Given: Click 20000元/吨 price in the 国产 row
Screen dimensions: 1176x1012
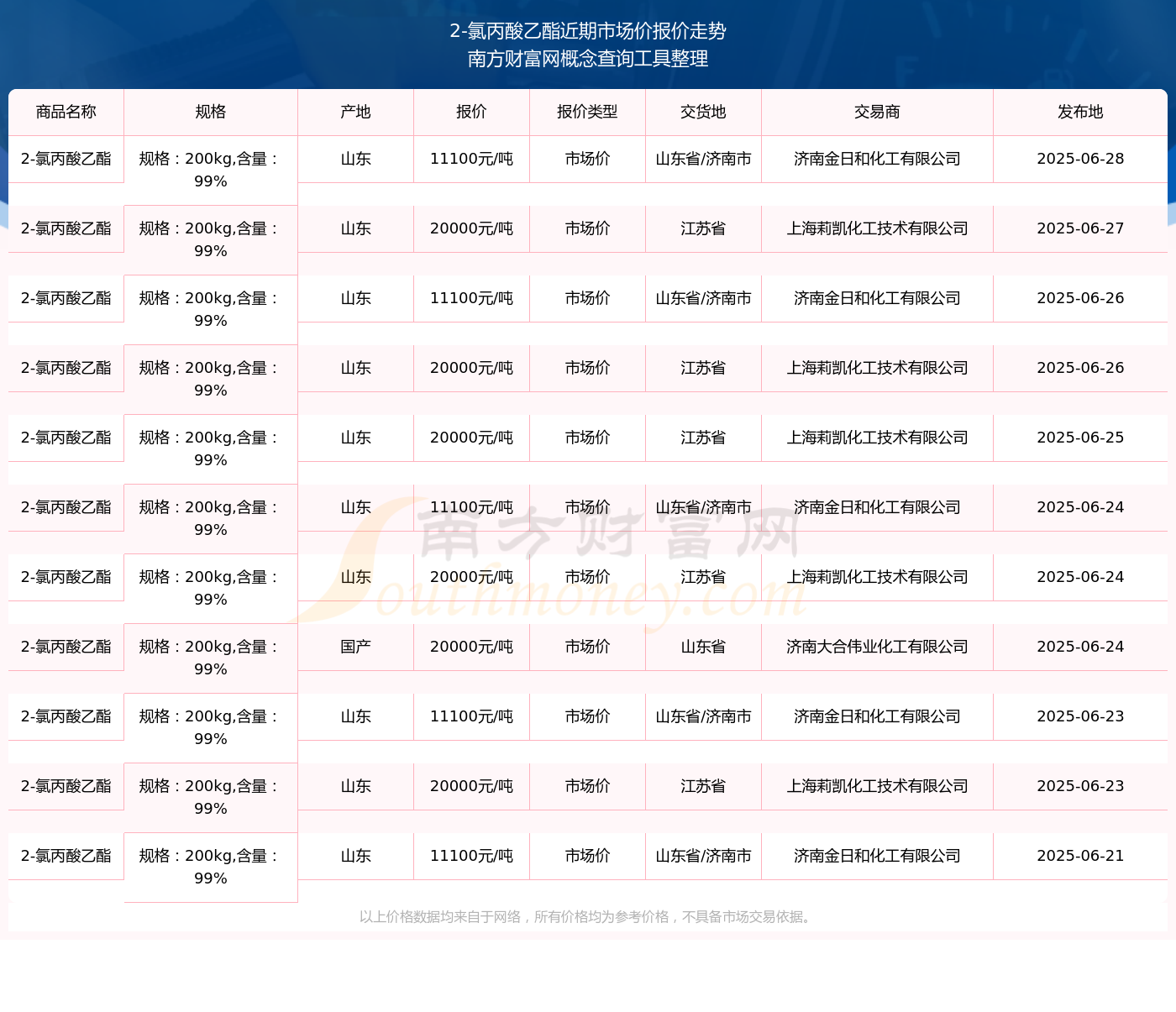Looking at the screenshot, I should pos(472,647).
